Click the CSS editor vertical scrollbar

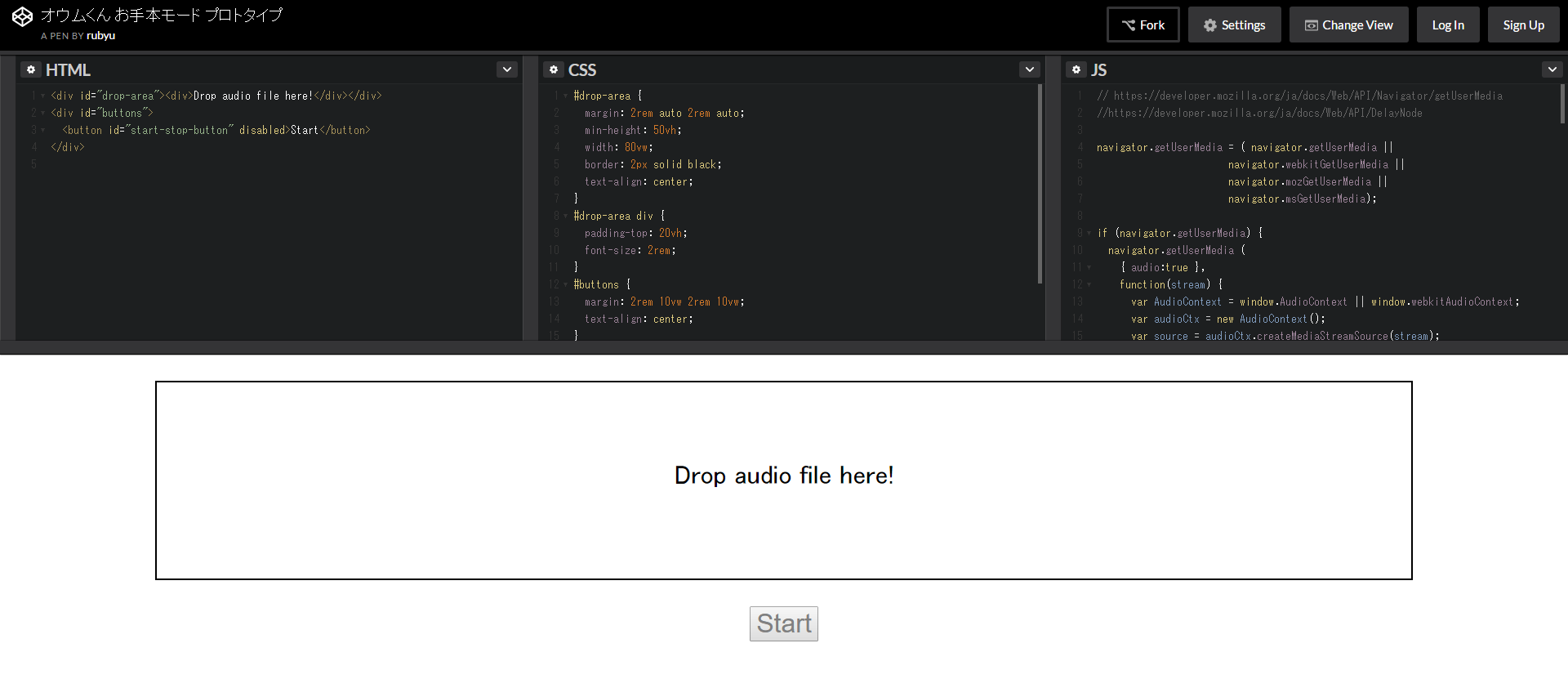pyautogui.click(x=1040, y=184)
